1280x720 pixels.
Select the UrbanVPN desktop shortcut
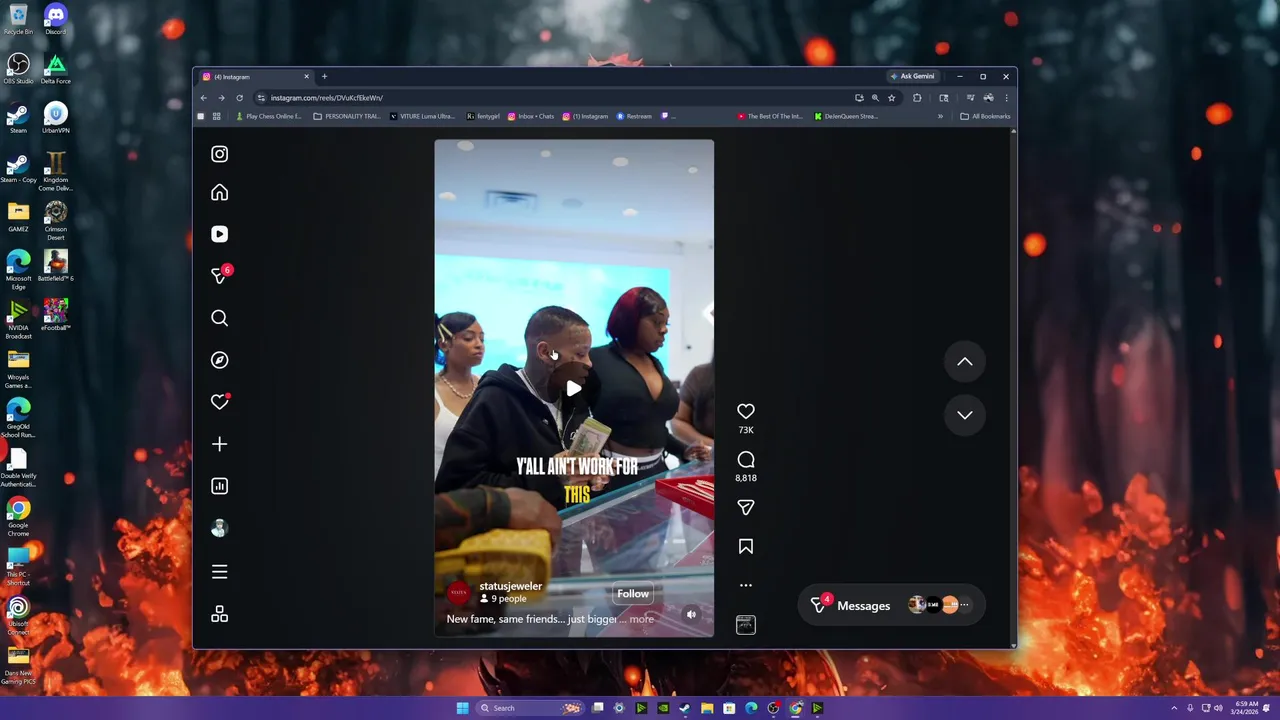point(55,119)
